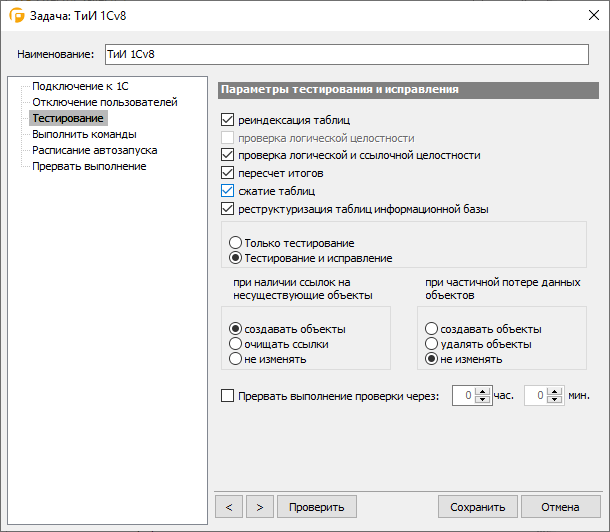Select Тестирование и исправление radio button

pos(235,258)
